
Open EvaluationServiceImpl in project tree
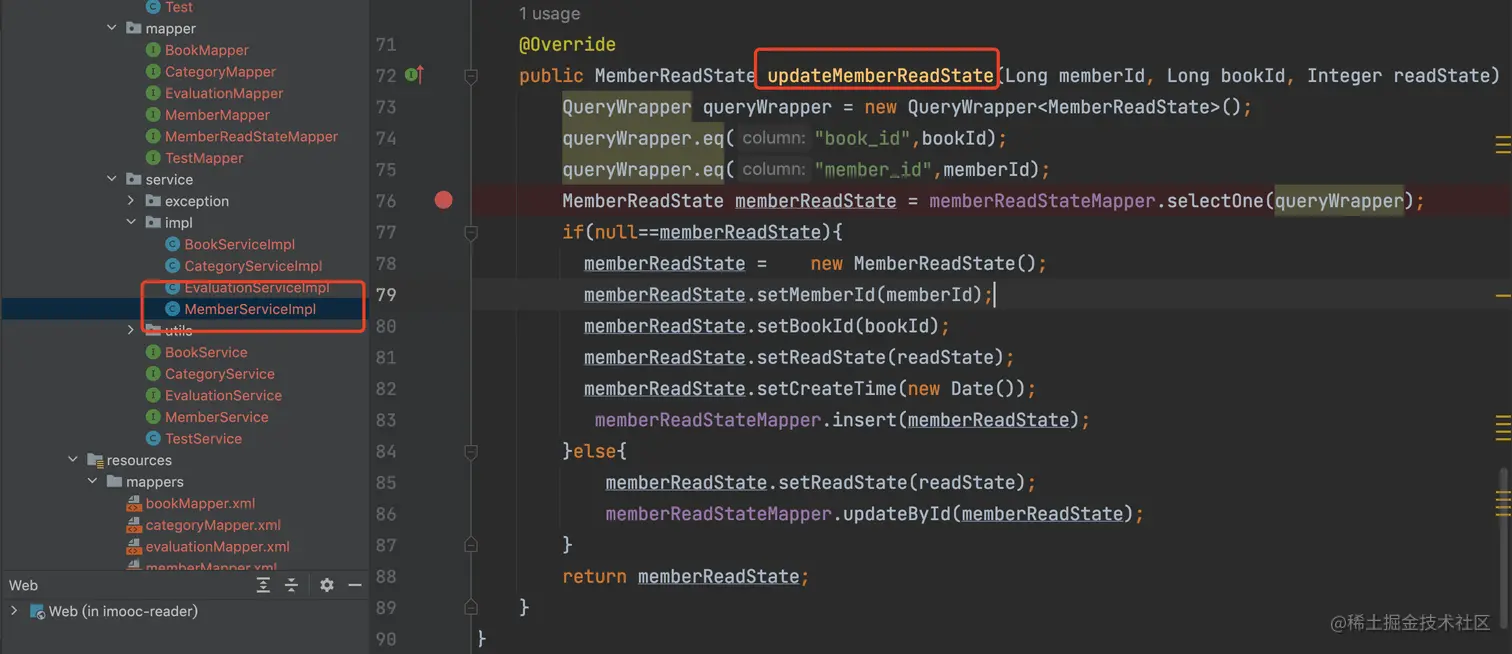pos(257,287)
